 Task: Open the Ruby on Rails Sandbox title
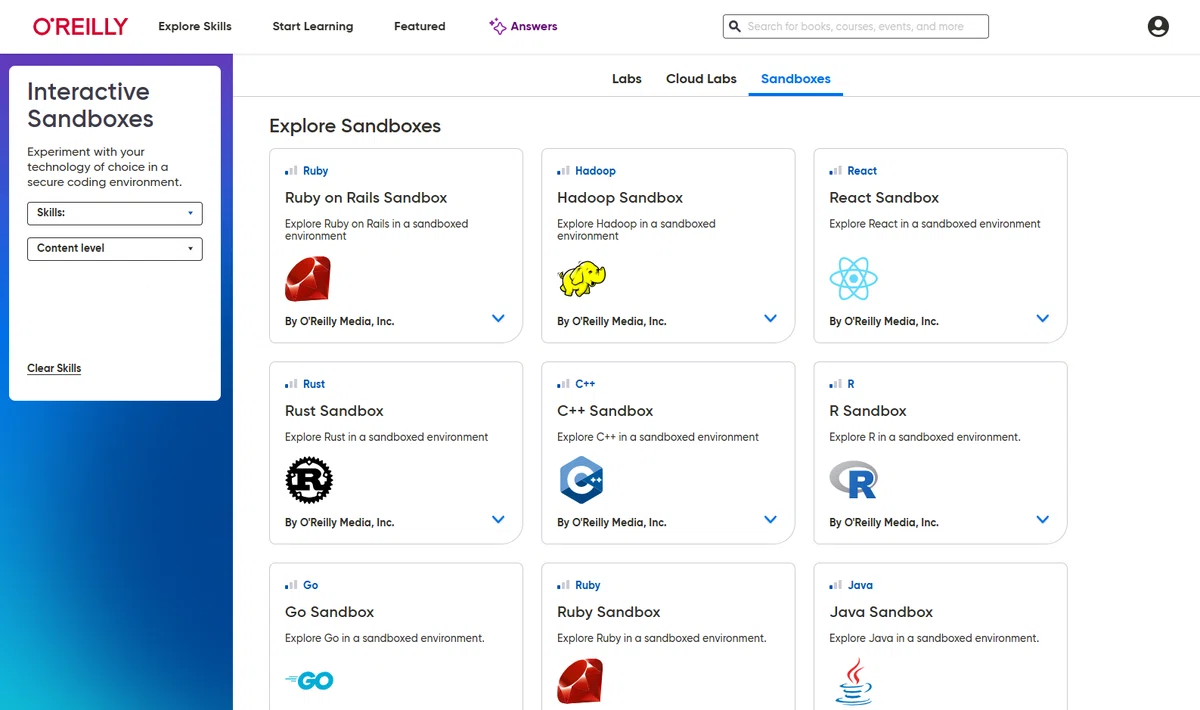click(366, 198)
